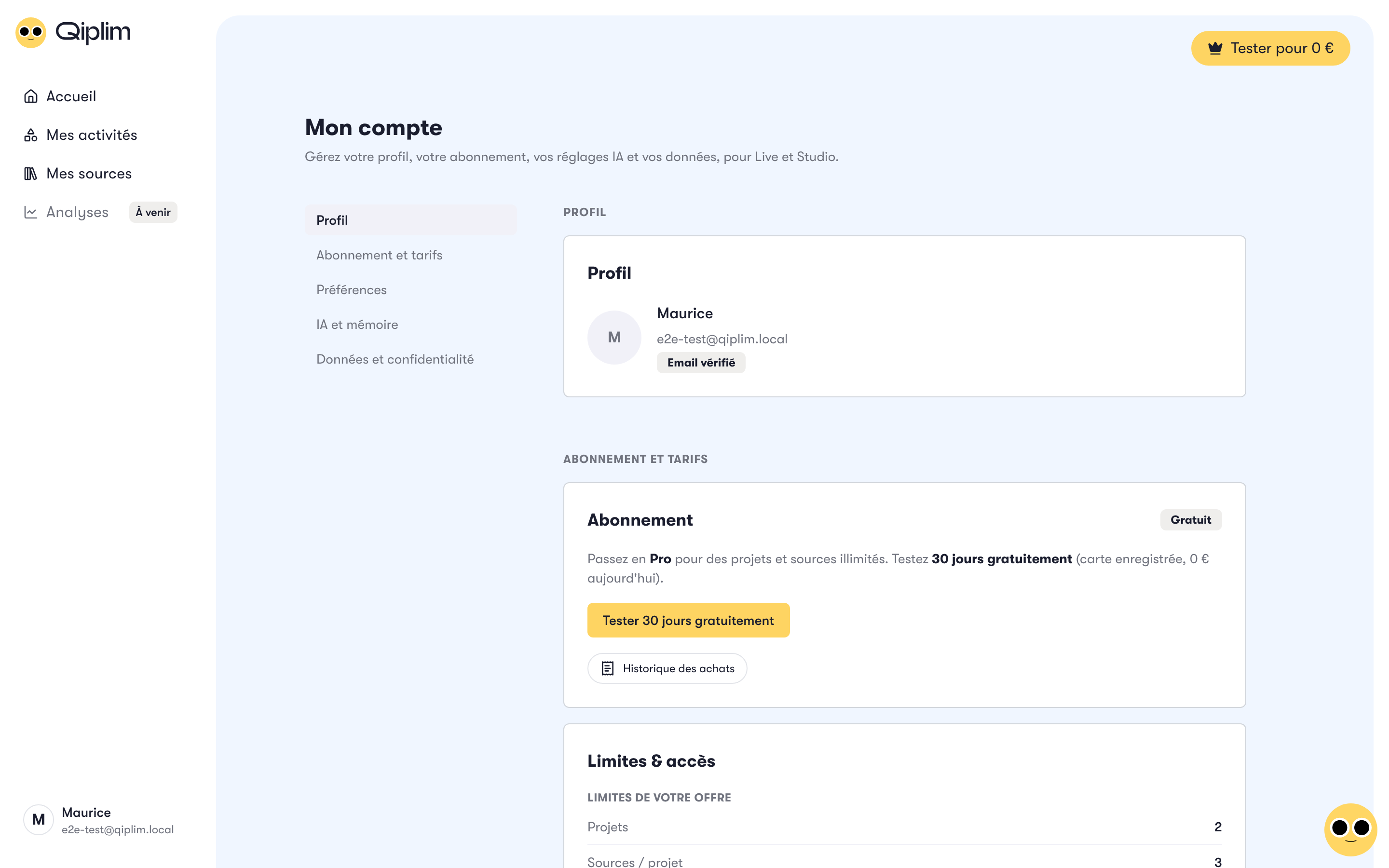This screenshot has height=868, width=1389.
Task: Open the mascot chat bubble in the bottom corner
Action: [1350, 829]
